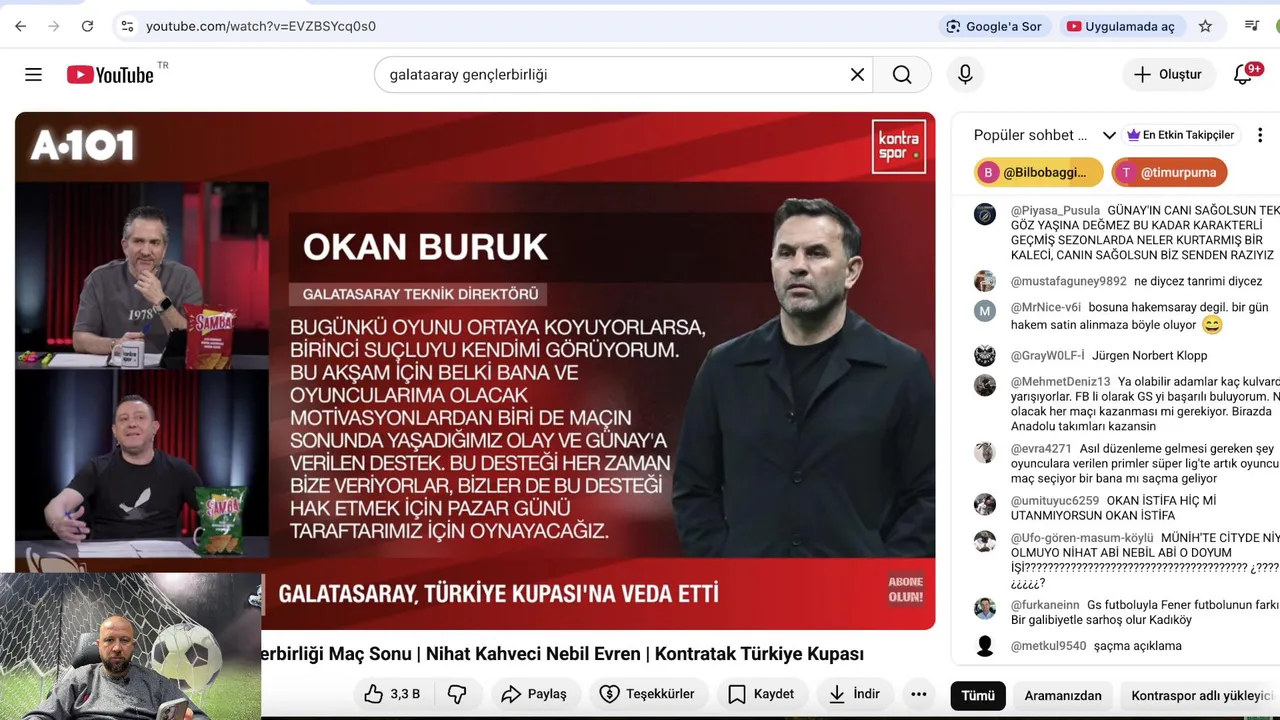Select Kontraspor adlı yükleyici filter tab
1280x720 pixels.
click(x=1201, y=696)
